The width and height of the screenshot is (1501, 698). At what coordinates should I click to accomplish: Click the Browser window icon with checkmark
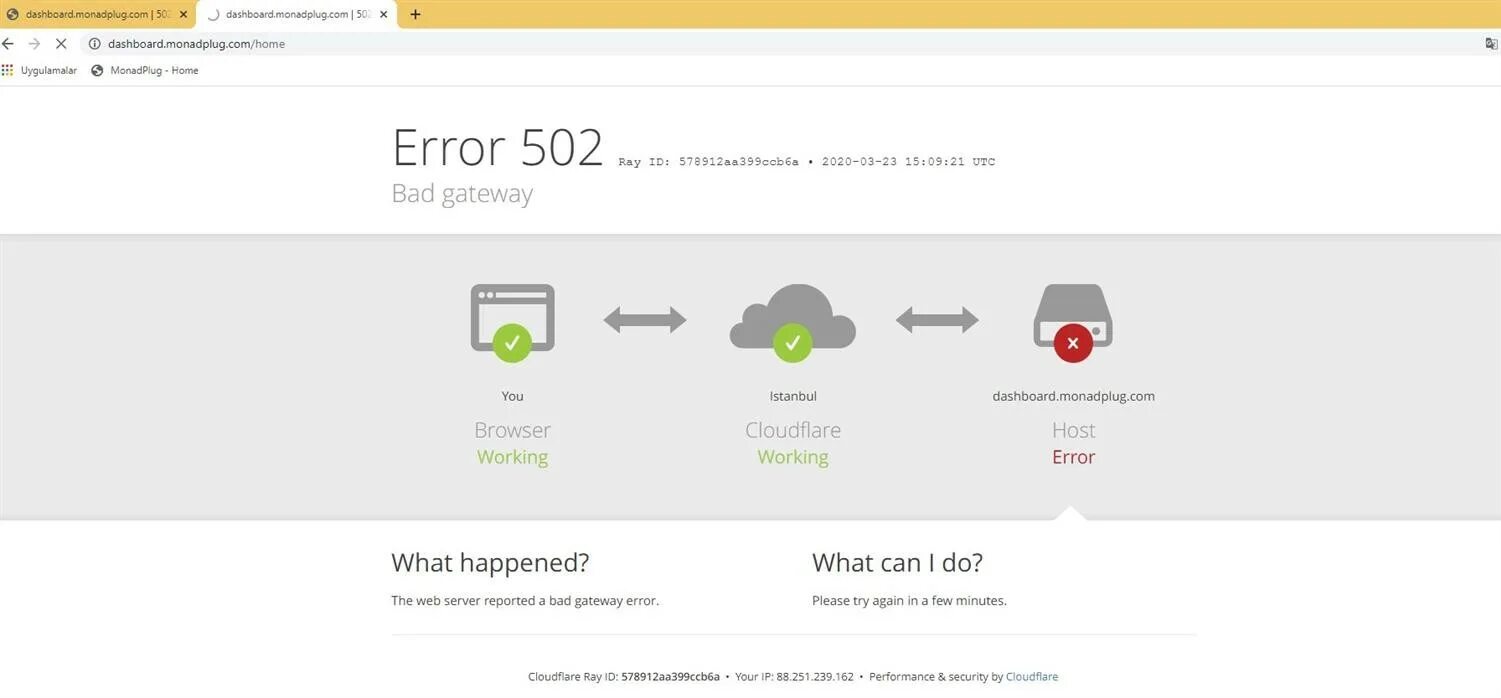(512, 322)
